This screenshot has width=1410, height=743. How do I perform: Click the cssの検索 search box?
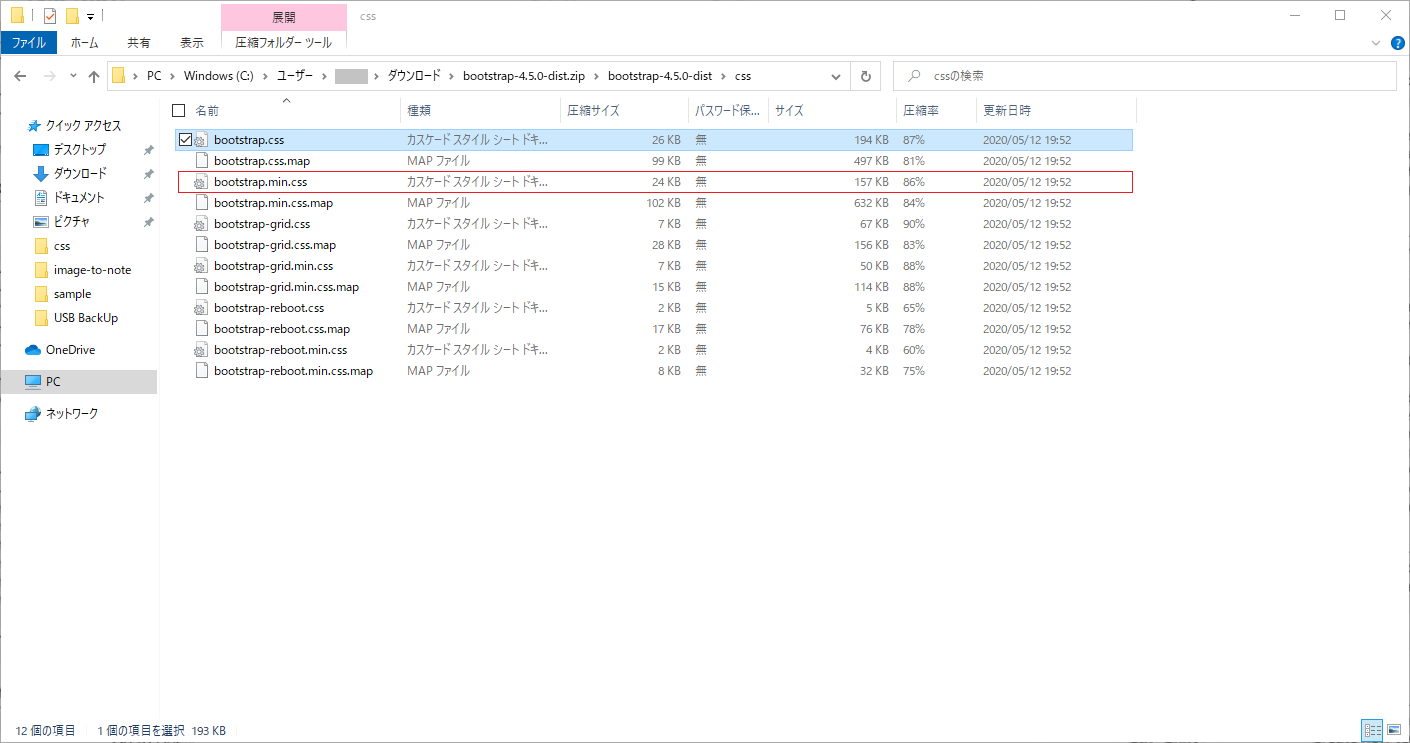pos(1150,76)
